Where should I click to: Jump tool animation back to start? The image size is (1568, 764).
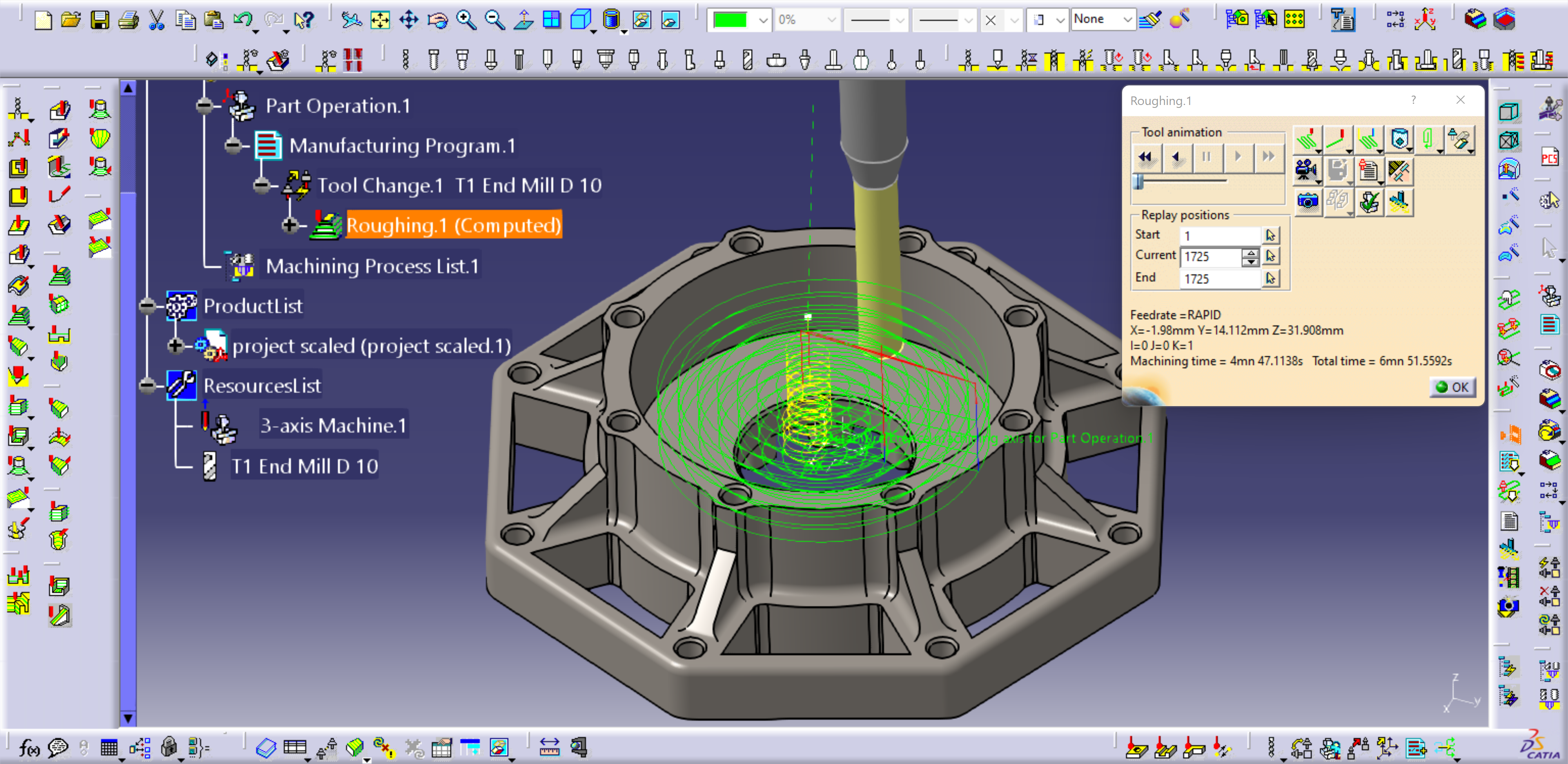pos(1146,157)
